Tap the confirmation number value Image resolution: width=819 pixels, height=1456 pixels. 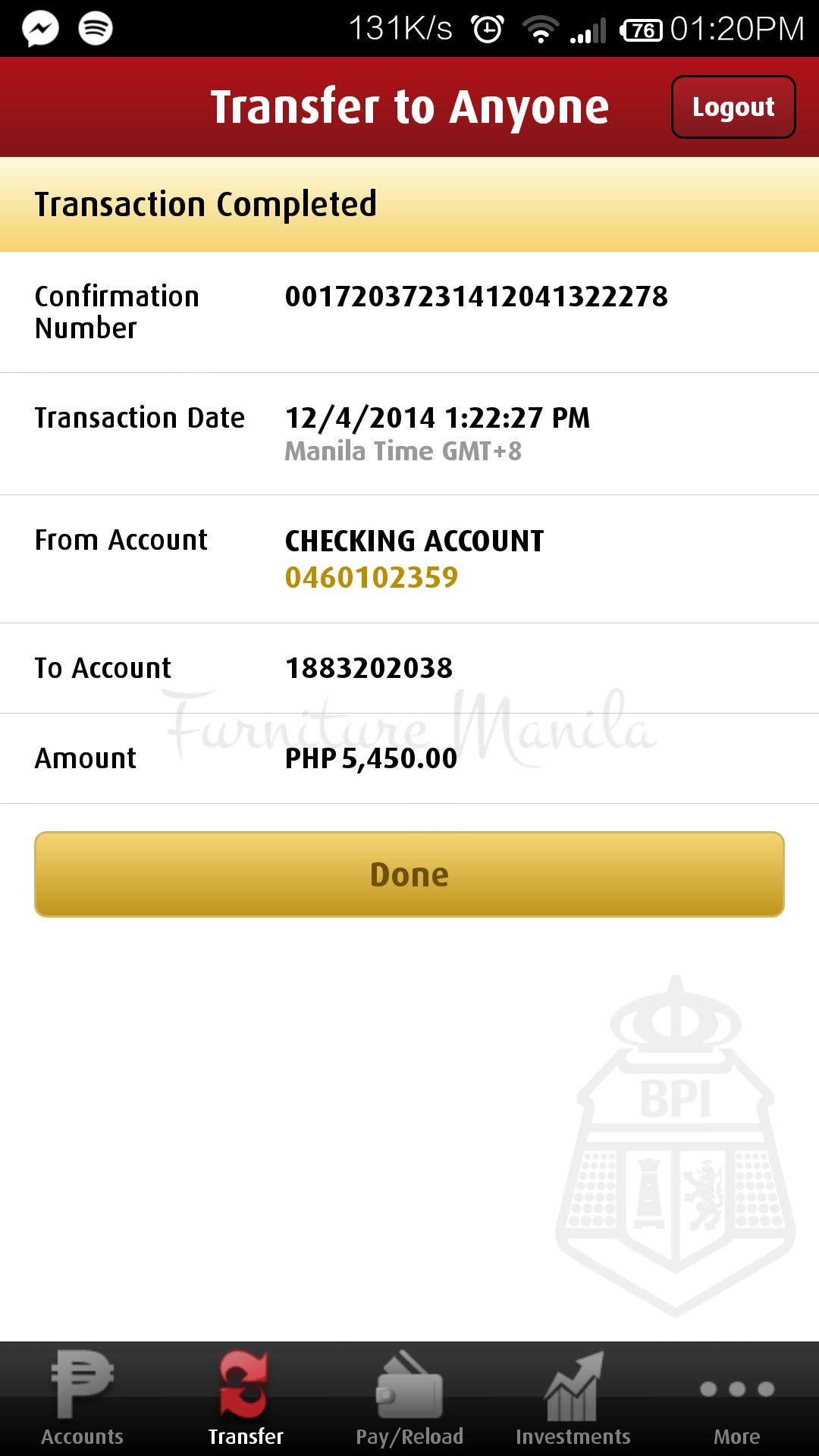[x=476, y=297]
